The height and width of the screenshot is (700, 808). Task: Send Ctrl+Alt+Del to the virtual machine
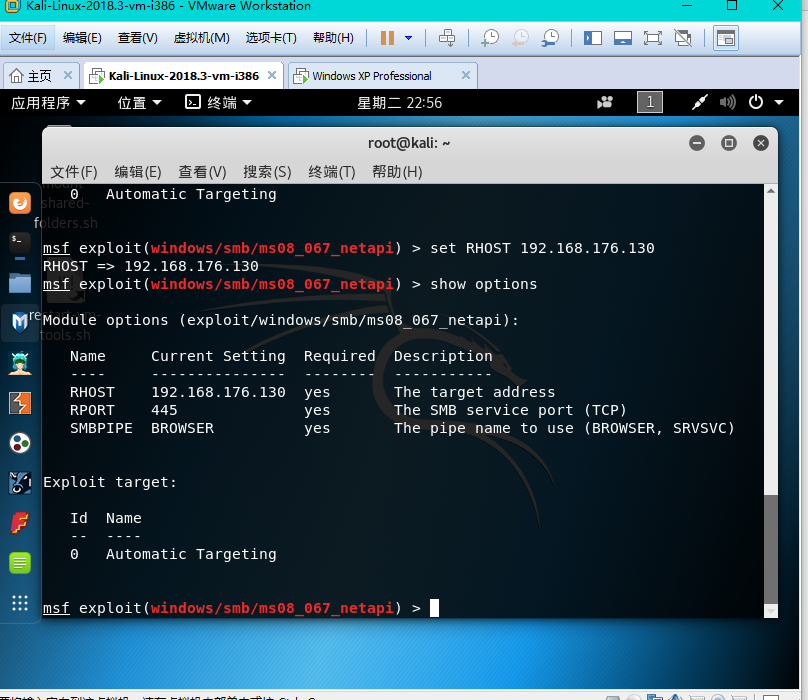[447, 38]
